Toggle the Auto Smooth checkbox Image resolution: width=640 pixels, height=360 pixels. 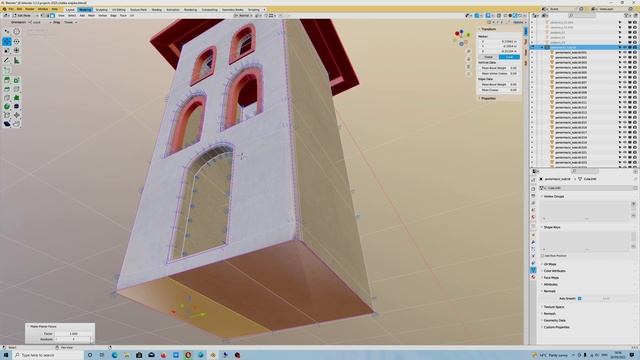pos(580,298)
